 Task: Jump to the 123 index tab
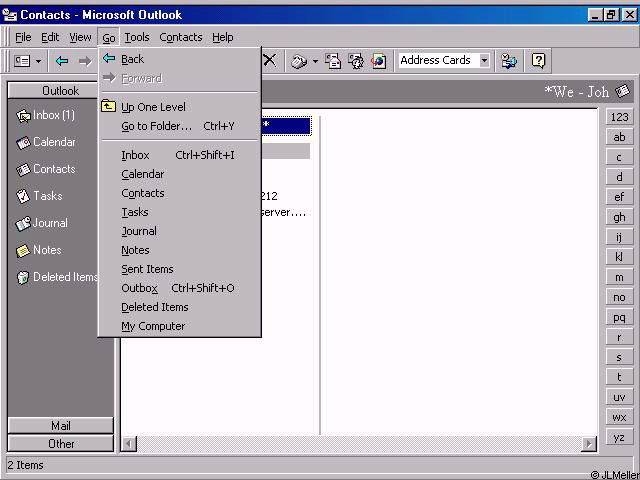[619, 118]
